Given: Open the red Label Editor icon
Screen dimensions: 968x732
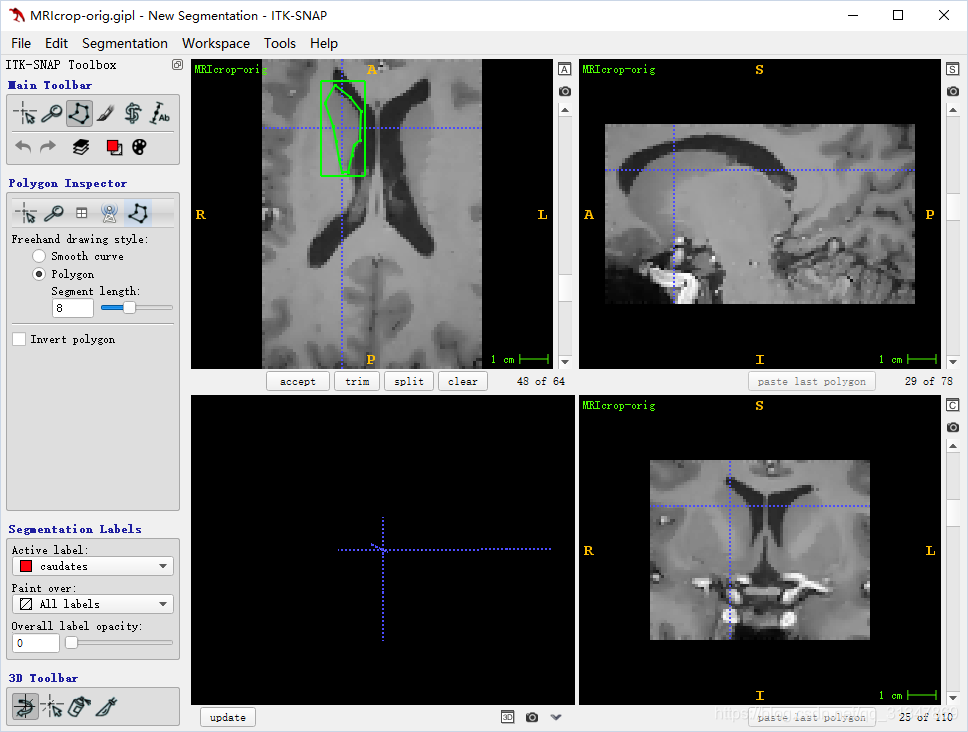Looking at the screenshot, I should coord(114,147).
